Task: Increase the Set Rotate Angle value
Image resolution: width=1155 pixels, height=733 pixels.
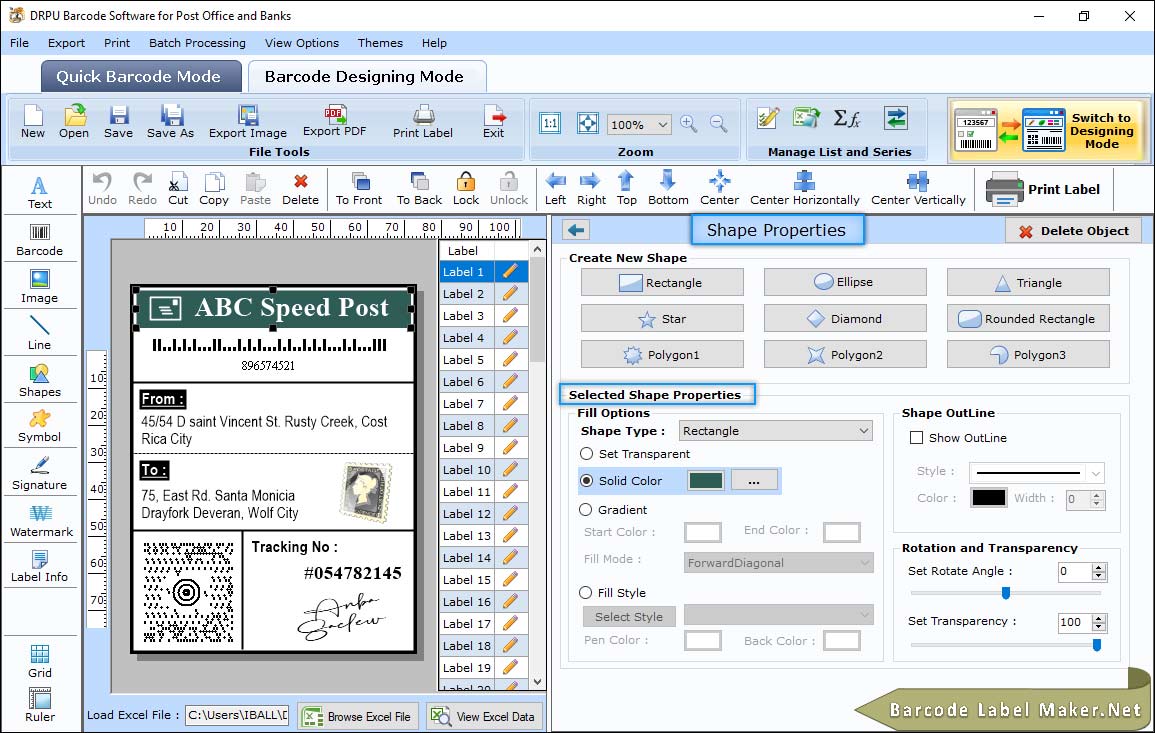Action: pos(1099,567)
